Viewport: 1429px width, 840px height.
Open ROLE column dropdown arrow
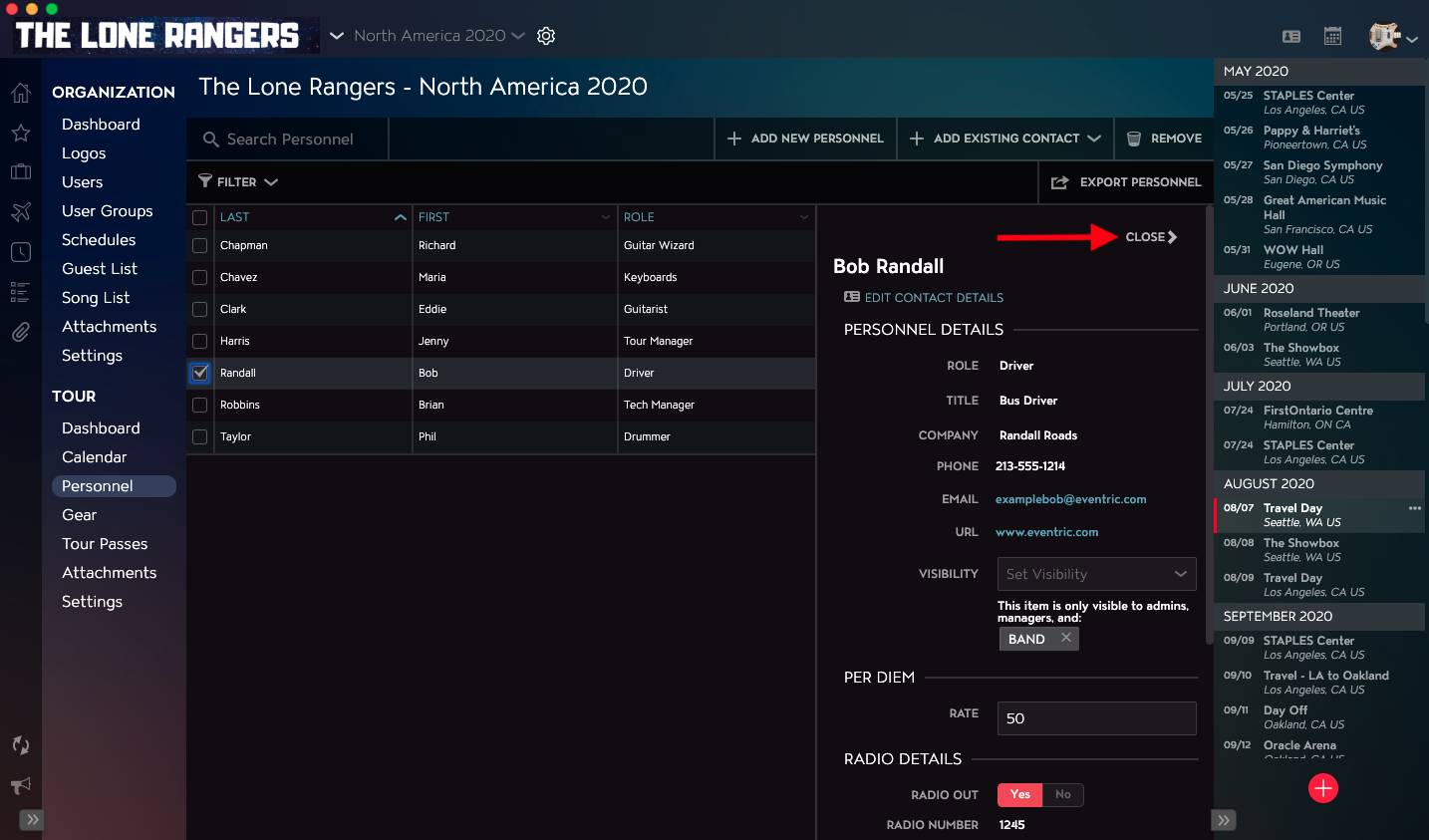804,217
